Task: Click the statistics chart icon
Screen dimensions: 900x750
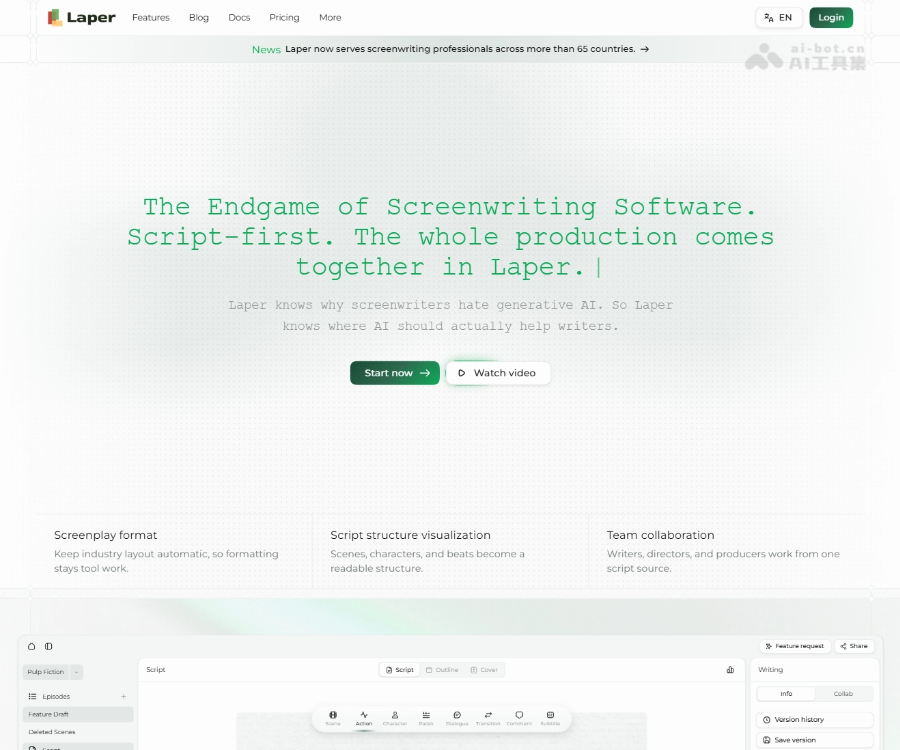Action: pos(730,670)
